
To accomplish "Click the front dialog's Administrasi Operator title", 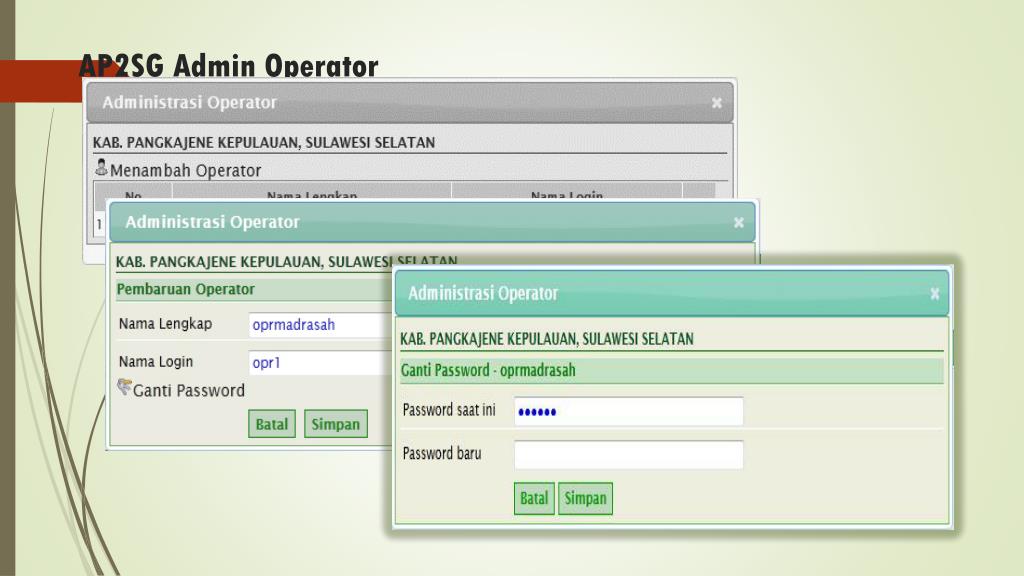I will point(483,293).
